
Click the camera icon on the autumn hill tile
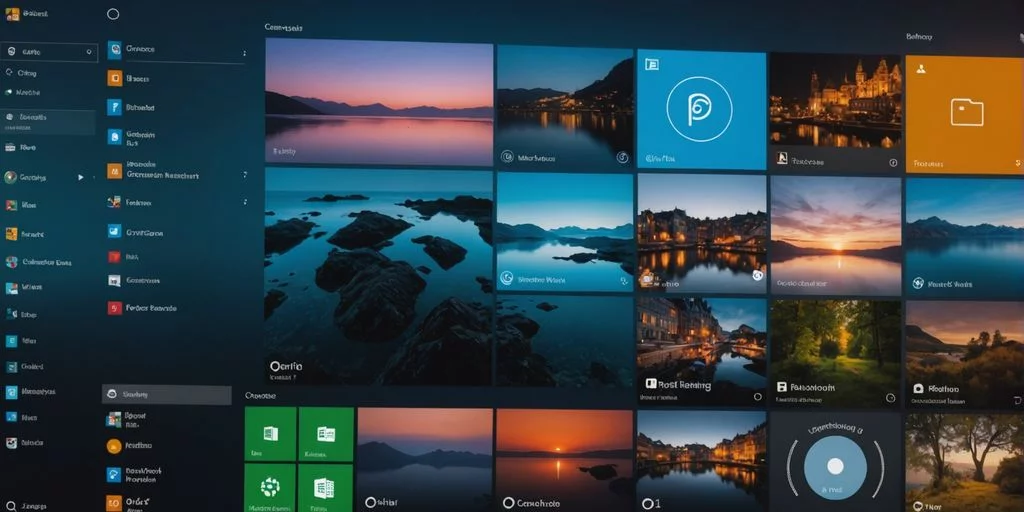tap(918, 389)
